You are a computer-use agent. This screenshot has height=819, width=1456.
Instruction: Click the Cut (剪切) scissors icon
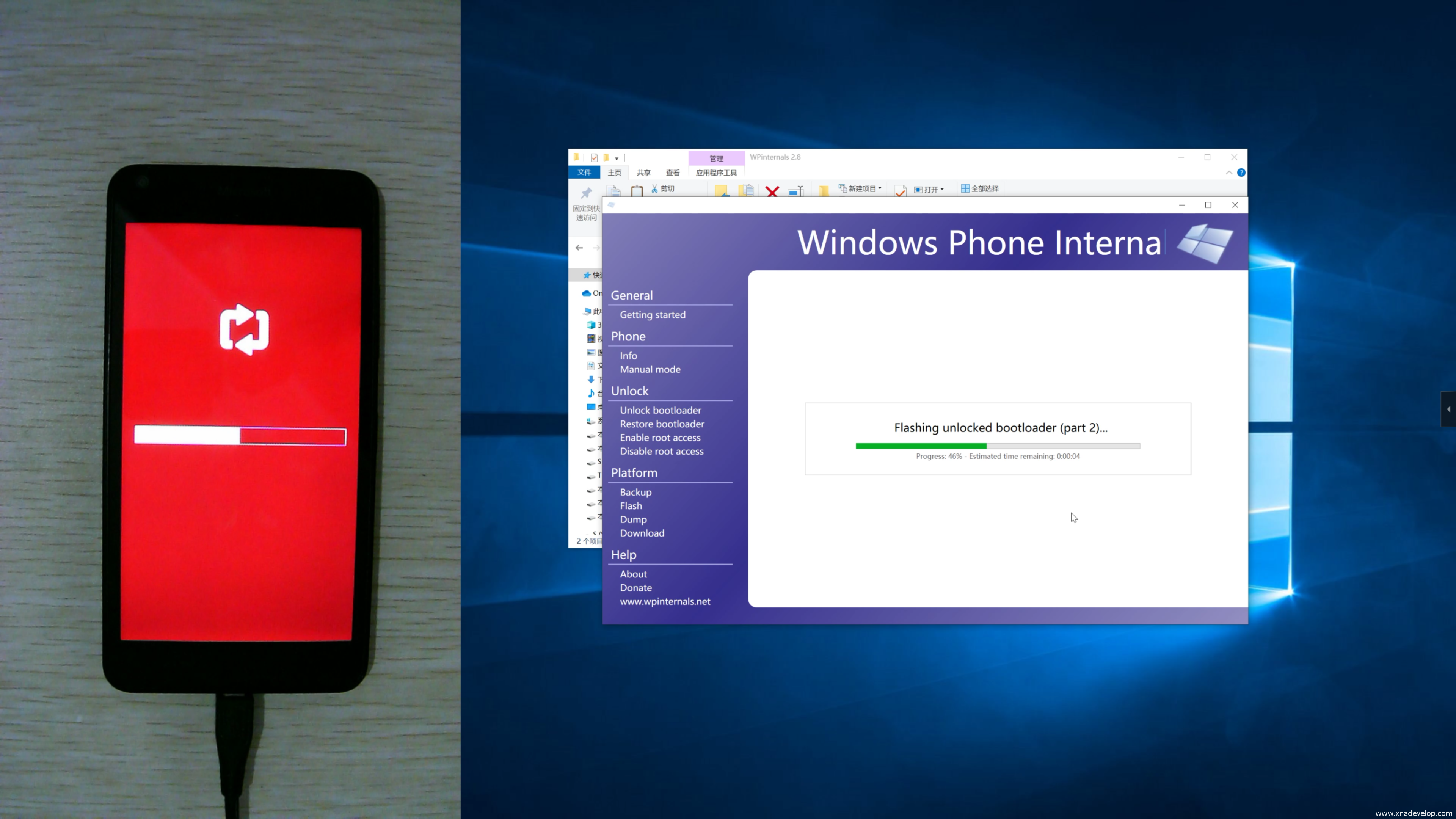coord(654,188)
